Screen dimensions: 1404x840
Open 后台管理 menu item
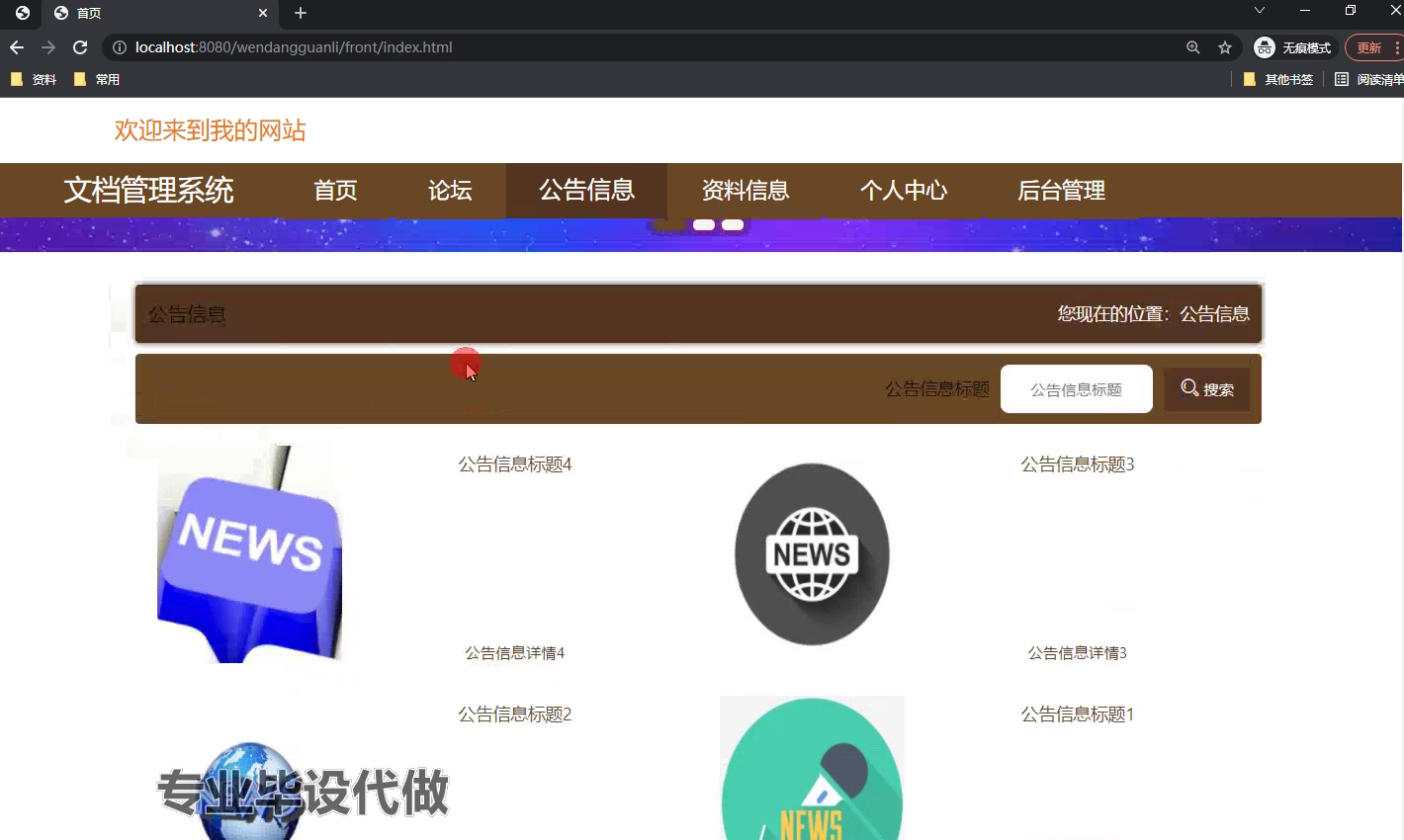(1062, 191)
